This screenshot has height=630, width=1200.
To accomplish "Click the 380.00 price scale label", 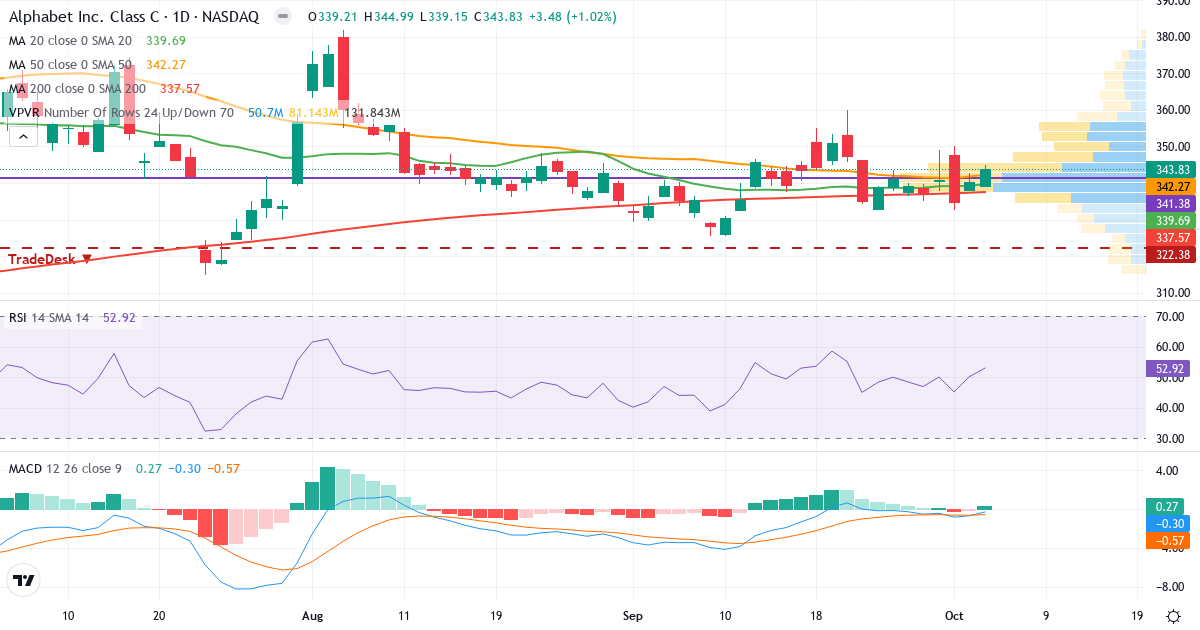I will (1172, 37).
